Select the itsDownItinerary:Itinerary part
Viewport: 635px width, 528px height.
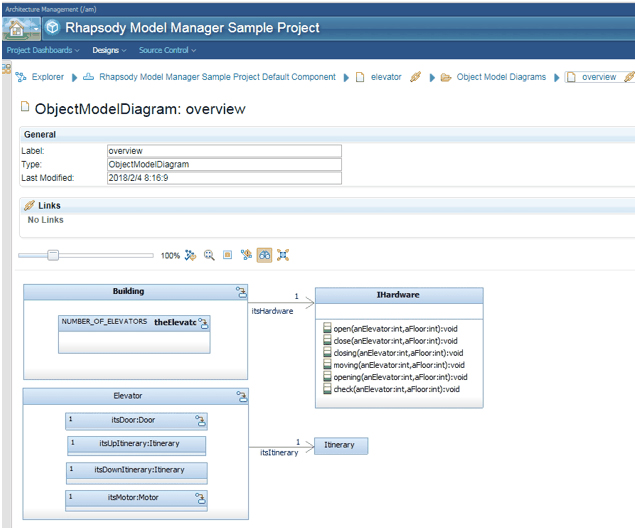coord(137,473)
